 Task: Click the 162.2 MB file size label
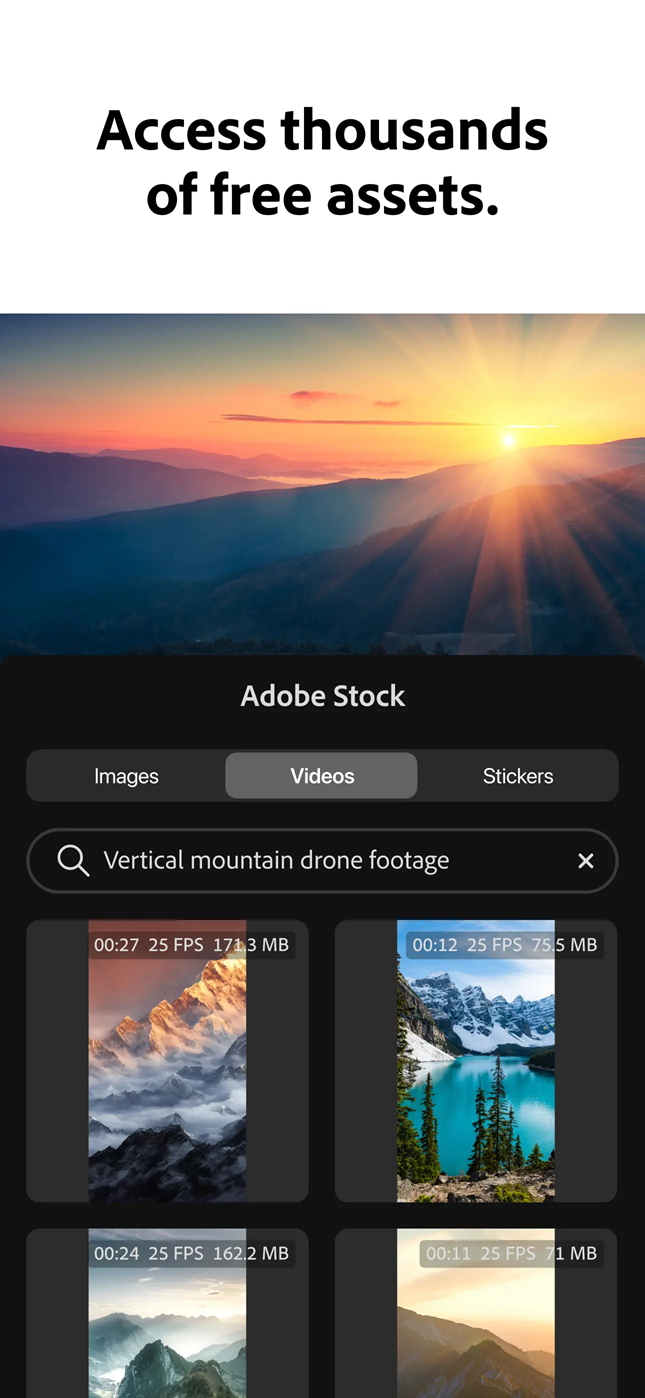point(251,1253)
